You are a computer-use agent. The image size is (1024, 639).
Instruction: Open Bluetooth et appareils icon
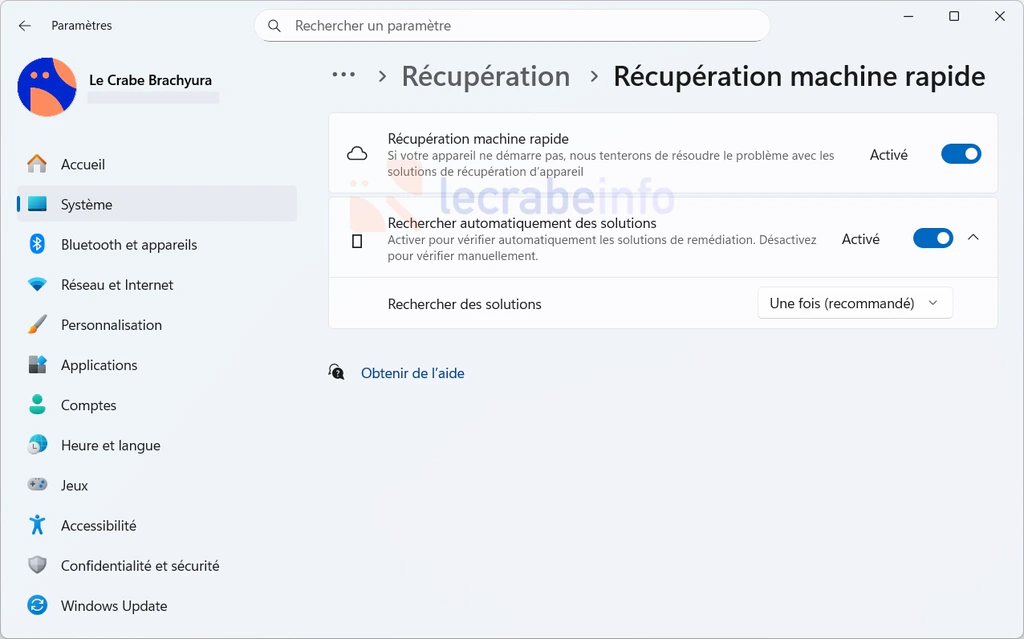click(37, 244)
